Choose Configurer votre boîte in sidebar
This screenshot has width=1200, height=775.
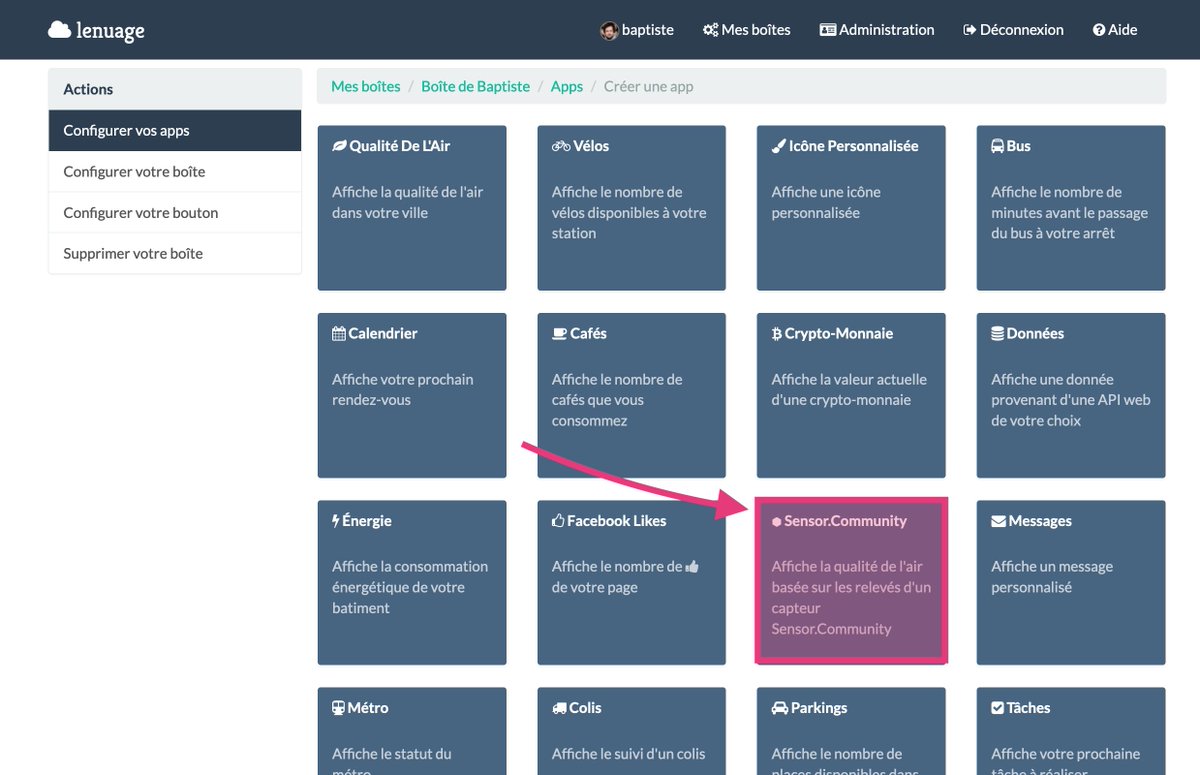coord(175,171)
